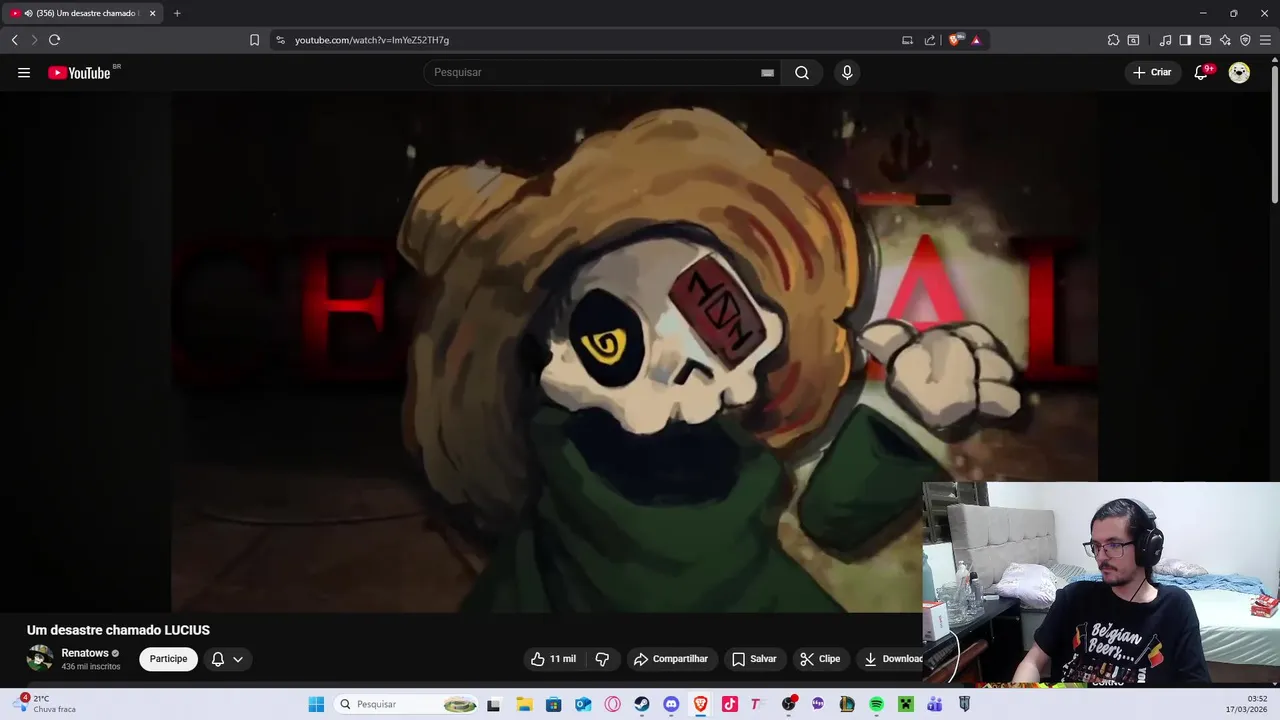Open the Leo AI sparkle icon
The height and width of the screenshot is (720, 1280).
pyautogui.click(x=1225, y=40)
